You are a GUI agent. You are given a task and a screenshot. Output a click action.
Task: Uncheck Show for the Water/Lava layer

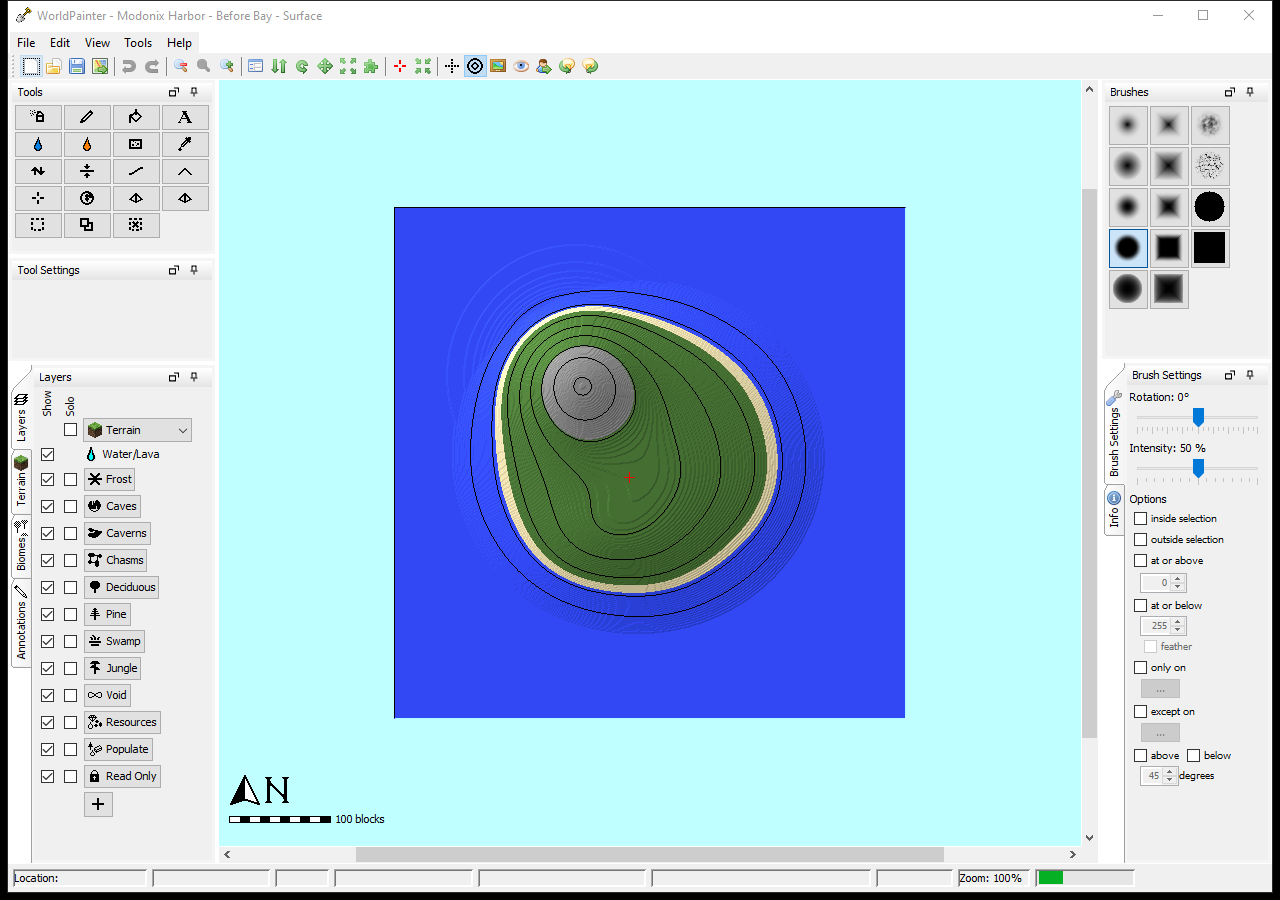click(47, 454)
